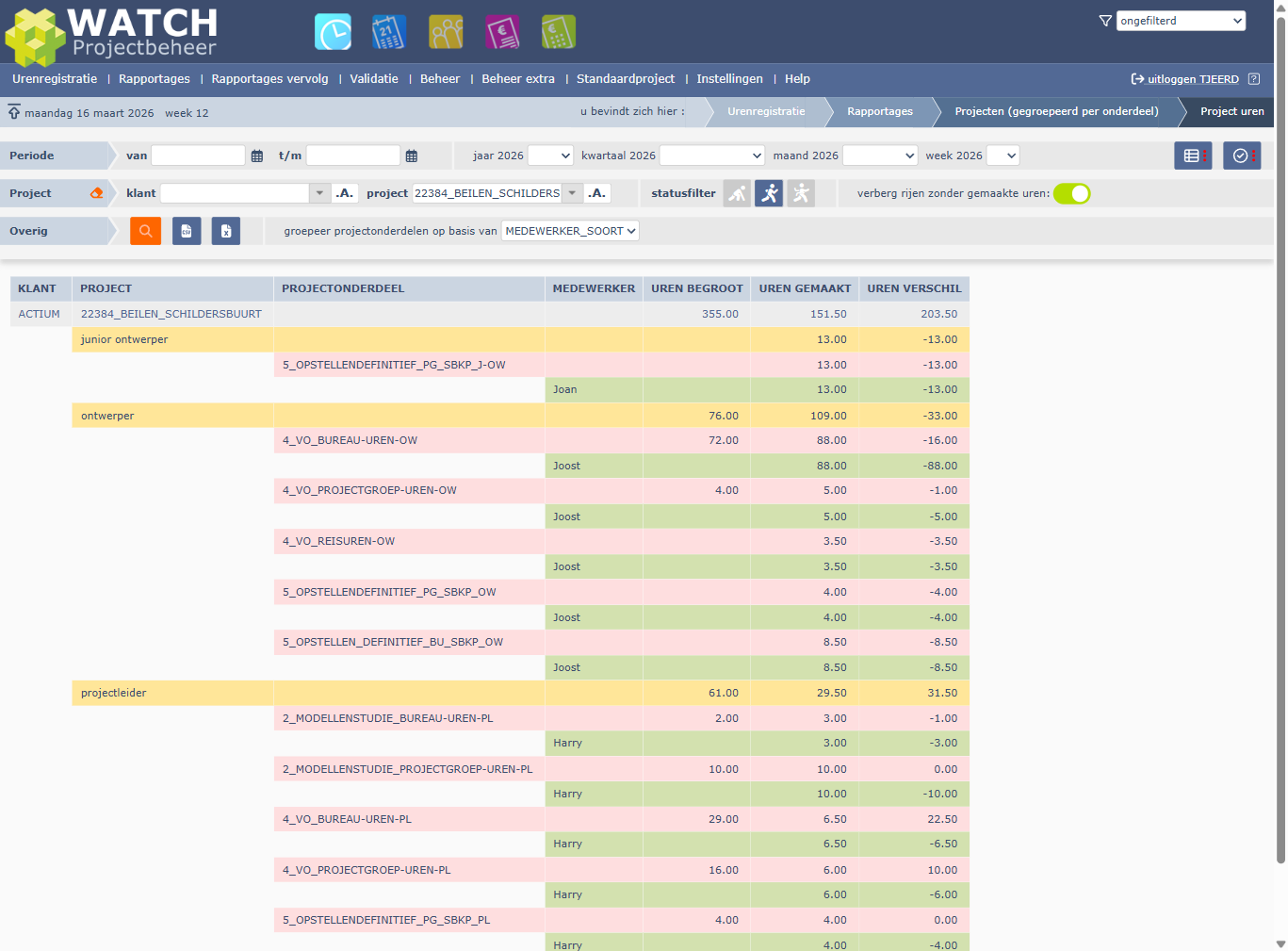Toggle the first status filter icon
1288x951 pixels.
[x=737, y=193]
